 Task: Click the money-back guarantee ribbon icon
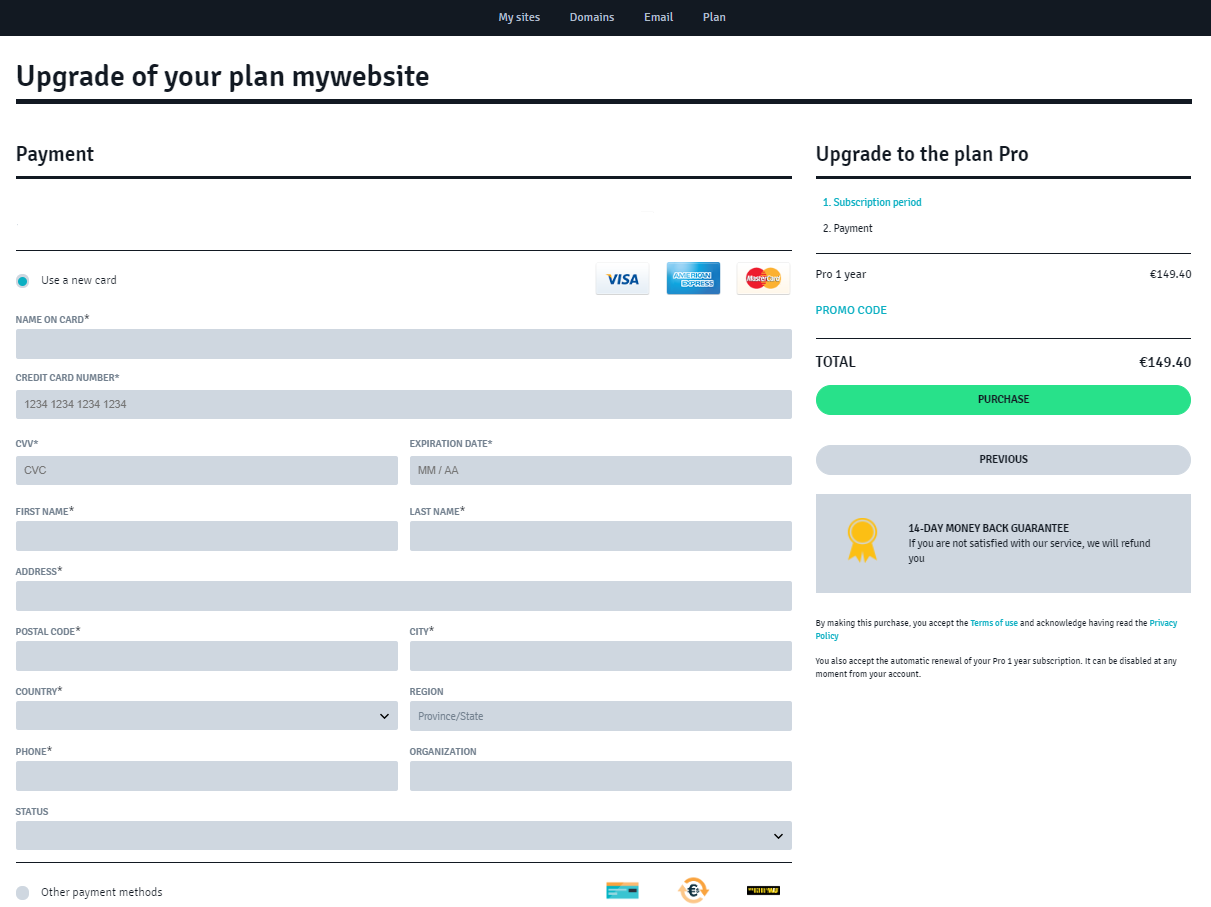(x=862, y=540)
